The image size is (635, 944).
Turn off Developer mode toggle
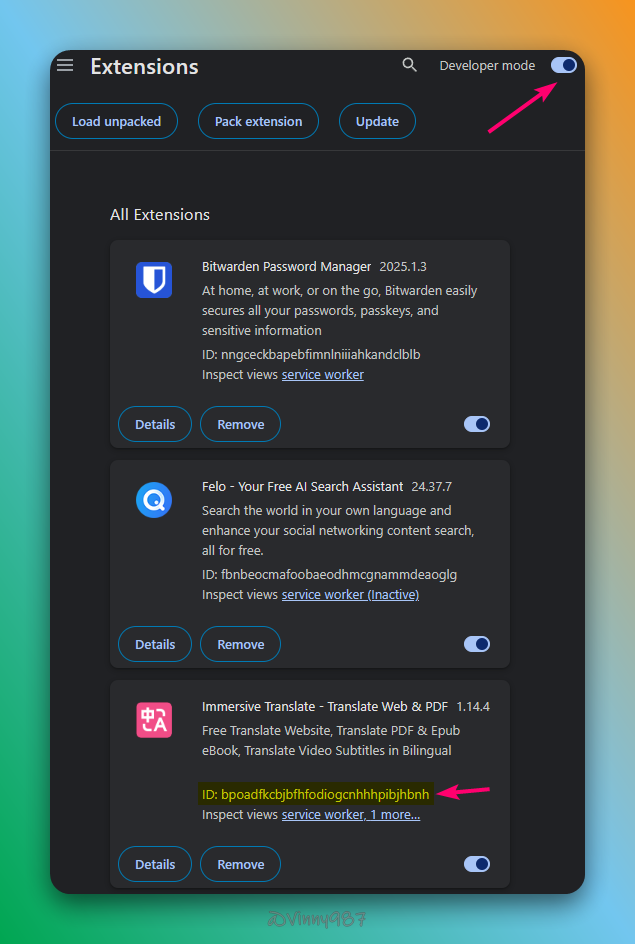[564, 65]
